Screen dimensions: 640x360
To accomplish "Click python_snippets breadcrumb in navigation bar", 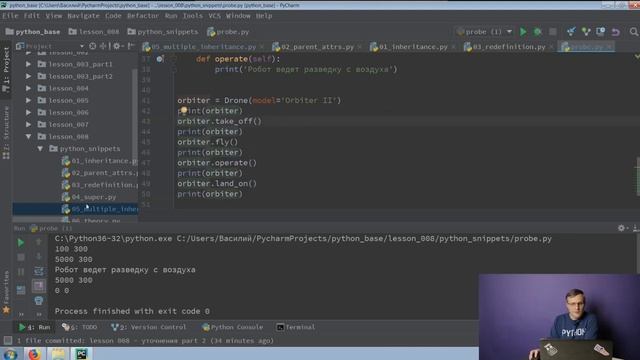I will click(162, 32).
